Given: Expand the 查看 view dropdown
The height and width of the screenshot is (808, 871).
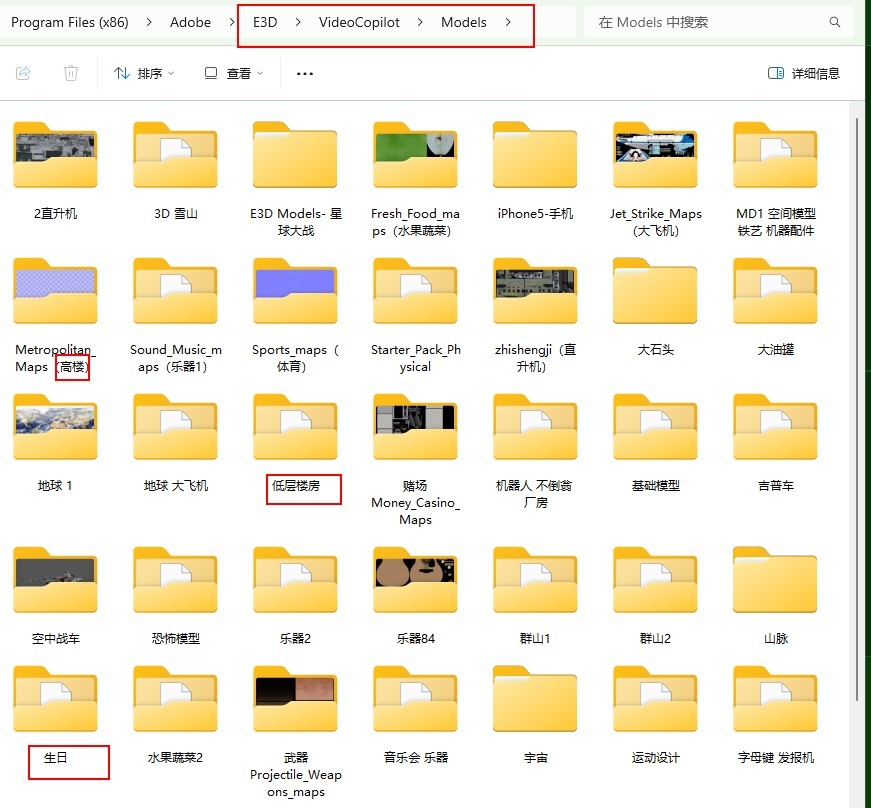Looking at the screenshot, I should click(233, 73).
